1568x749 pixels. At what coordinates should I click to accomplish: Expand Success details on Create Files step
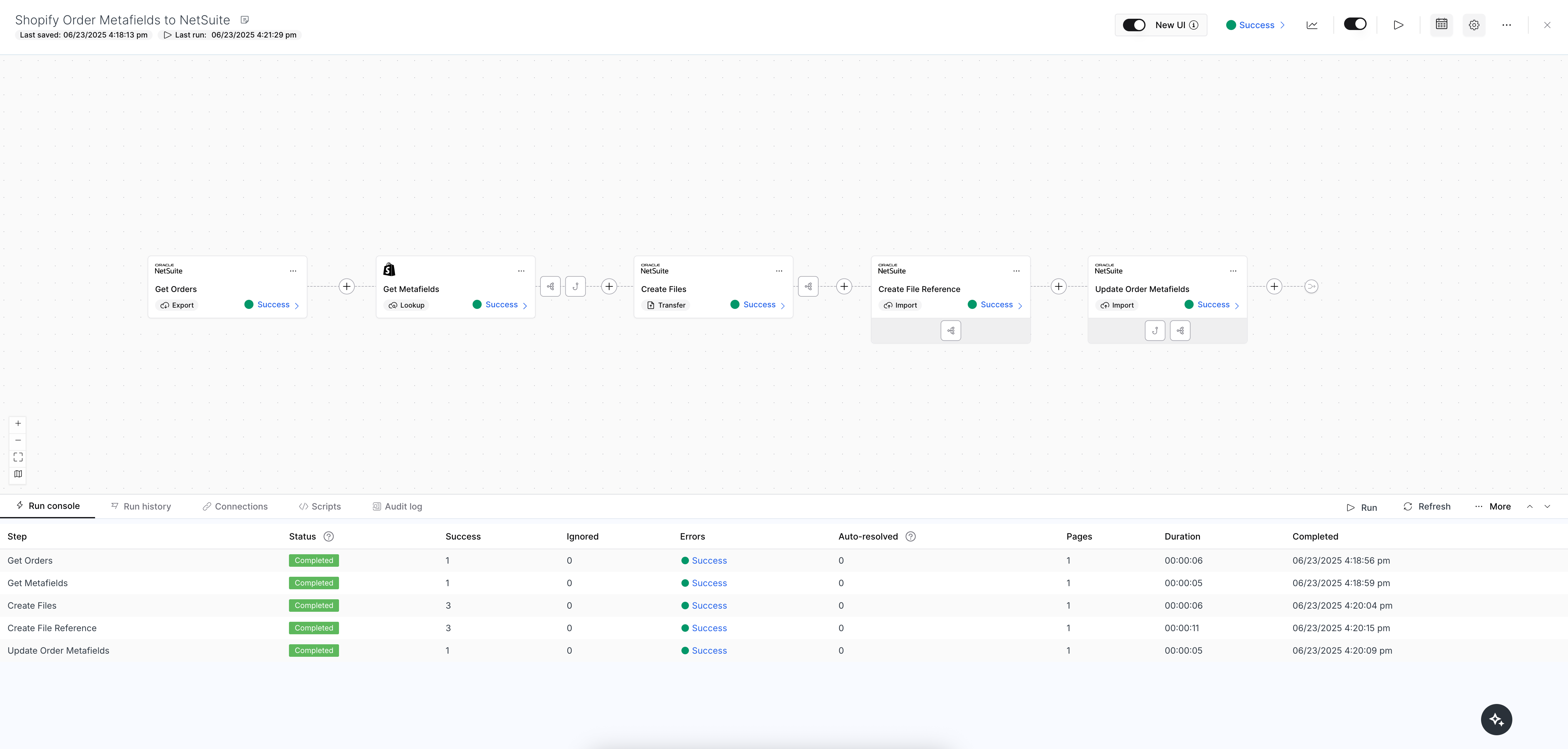(758, 305)
